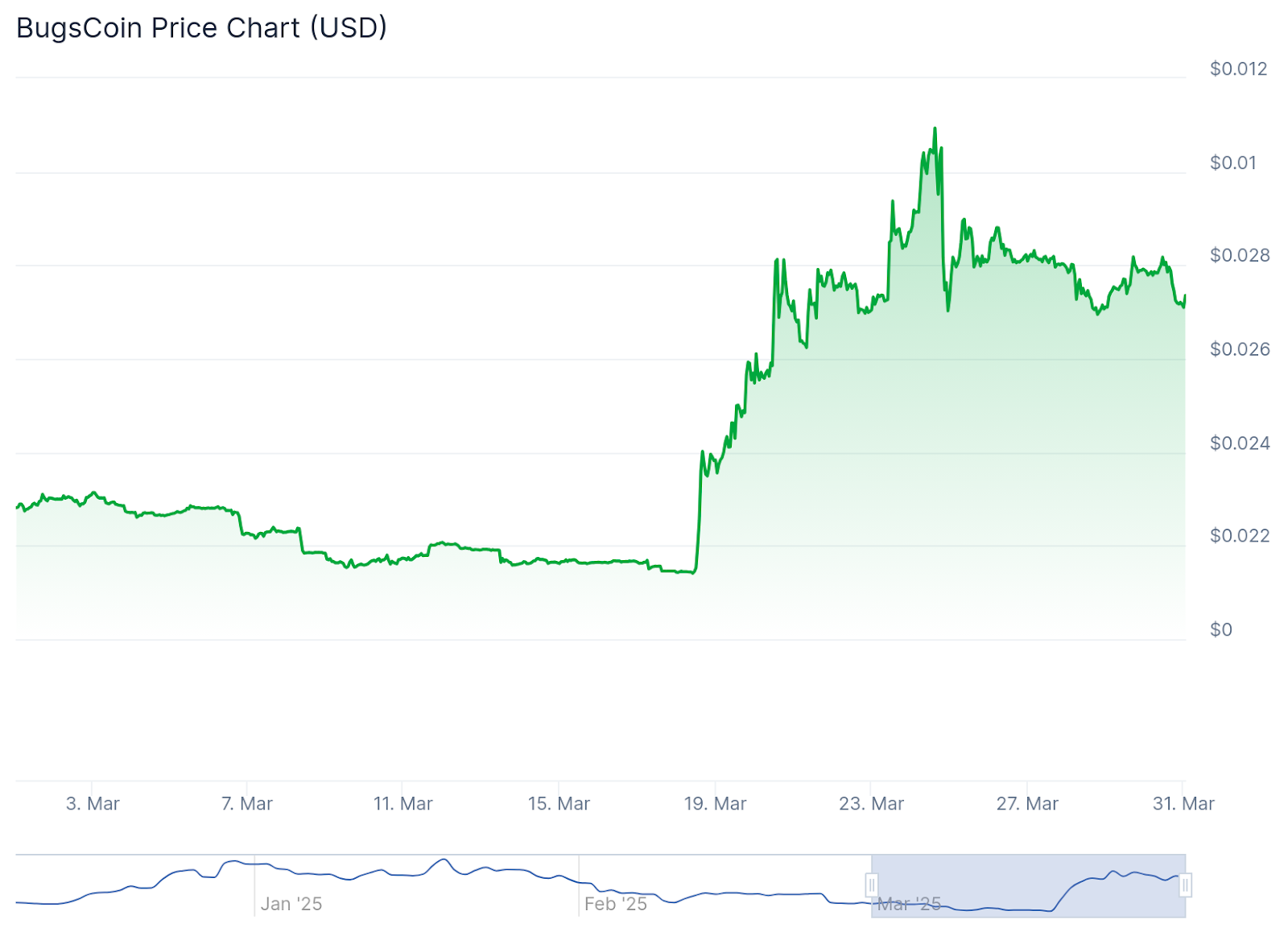
Task: Click the '15. Mar' date label
Action: click(x=559, y=803)
